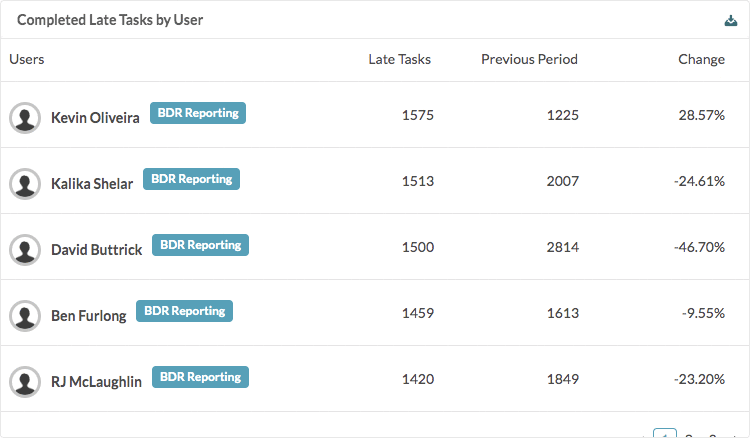Click Kalika Shelar's avatar icon
Image resolution: width=750 pixels, height=438 pixels.
[x=25, y=184]
